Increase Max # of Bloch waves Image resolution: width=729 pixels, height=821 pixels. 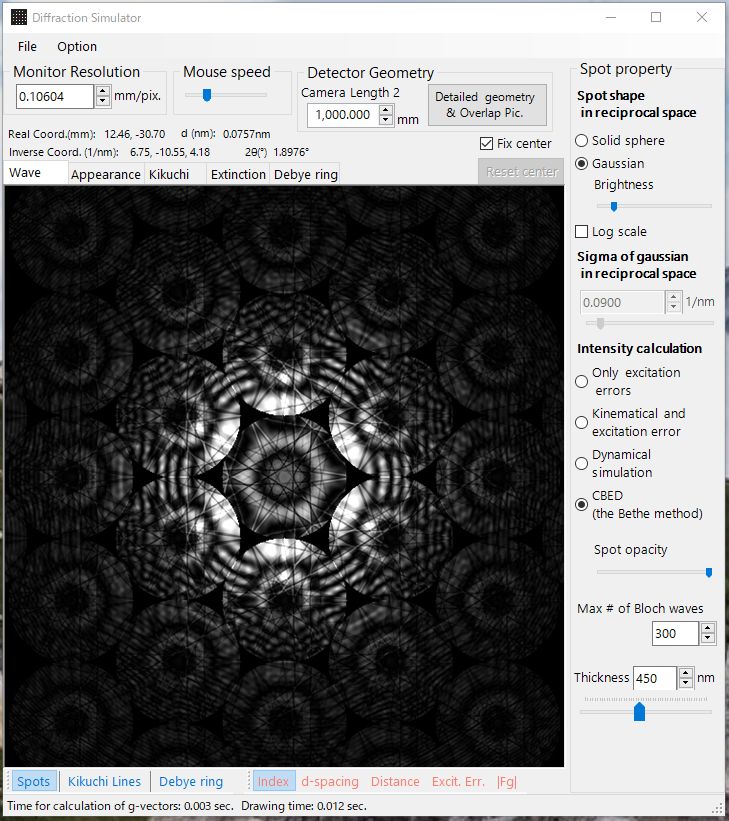[708, 628]
